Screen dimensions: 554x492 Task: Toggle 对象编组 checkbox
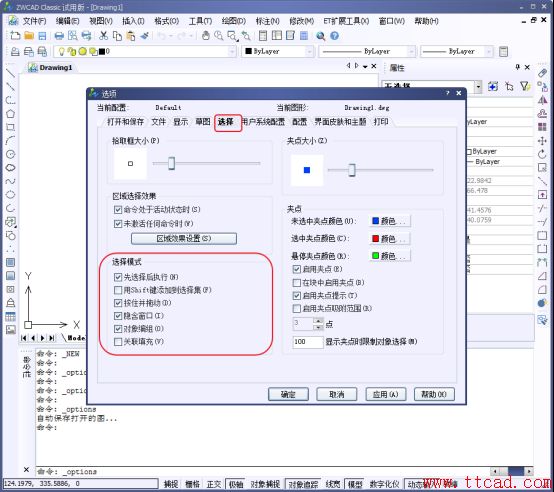pos(118,329)
